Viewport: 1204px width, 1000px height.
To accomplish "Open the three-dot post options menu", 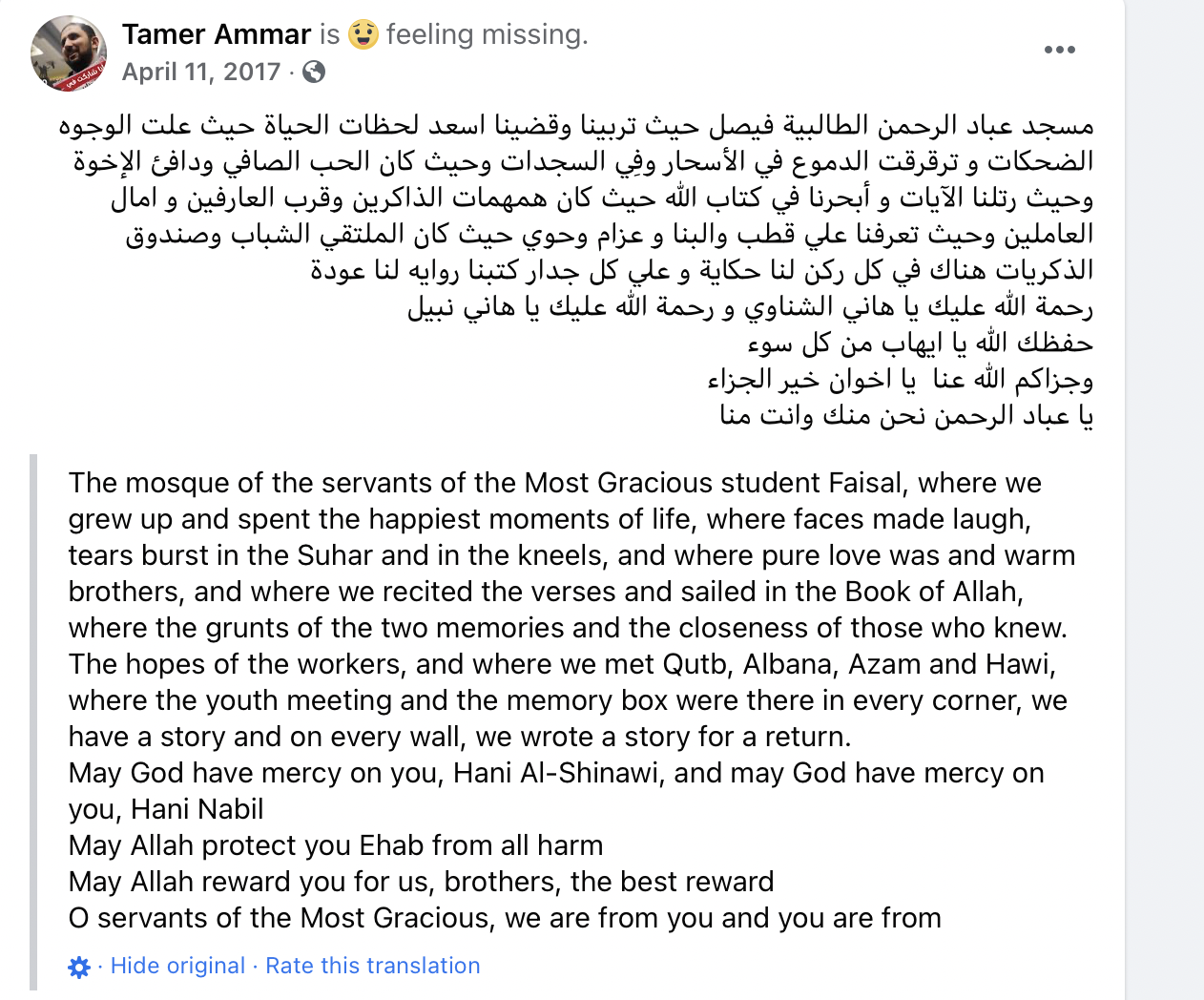I will (x=1060, y=50).
